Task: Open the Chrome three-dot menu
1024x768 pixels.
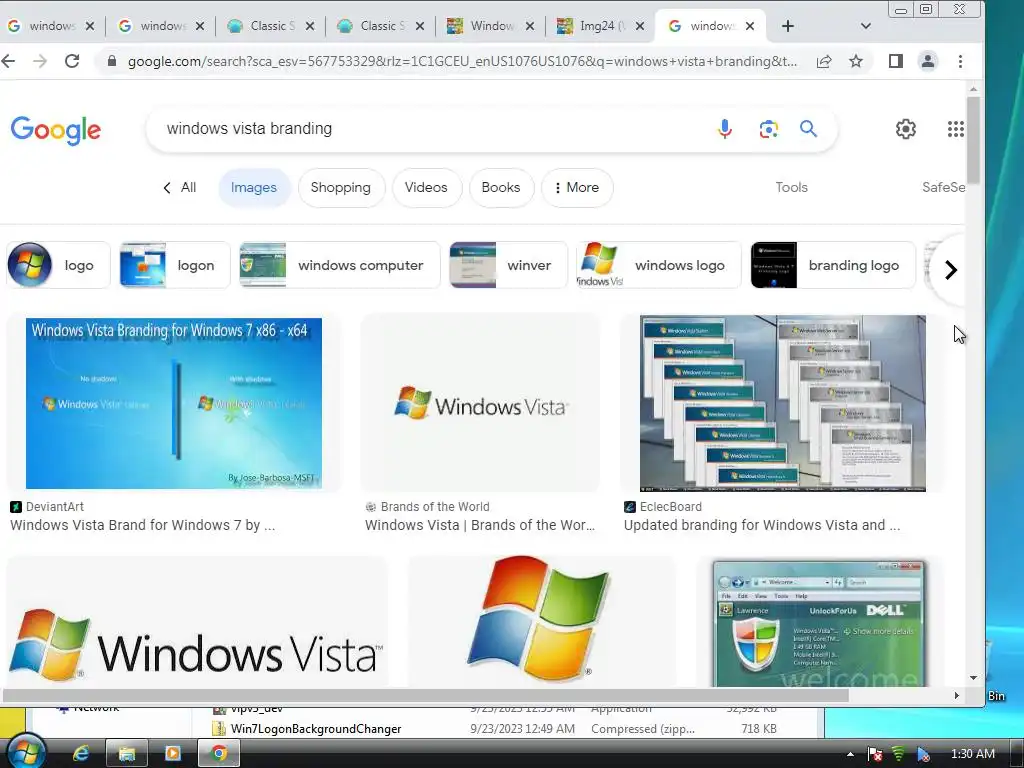Action: click(x=960, y=61)
